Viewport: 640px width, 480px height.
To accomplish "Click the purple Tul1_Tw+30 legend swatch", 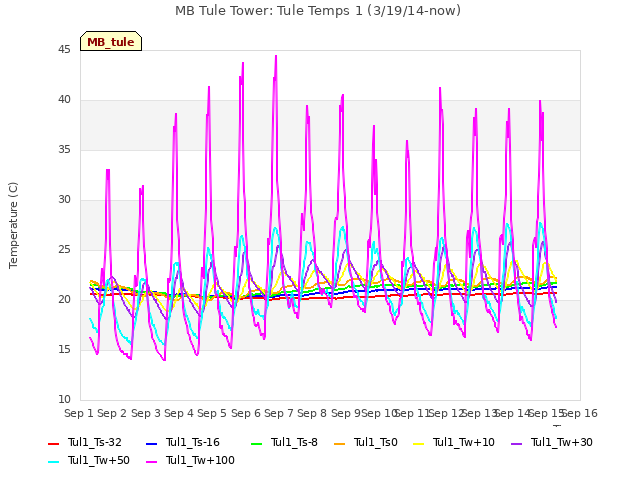I will pos(516,443).
